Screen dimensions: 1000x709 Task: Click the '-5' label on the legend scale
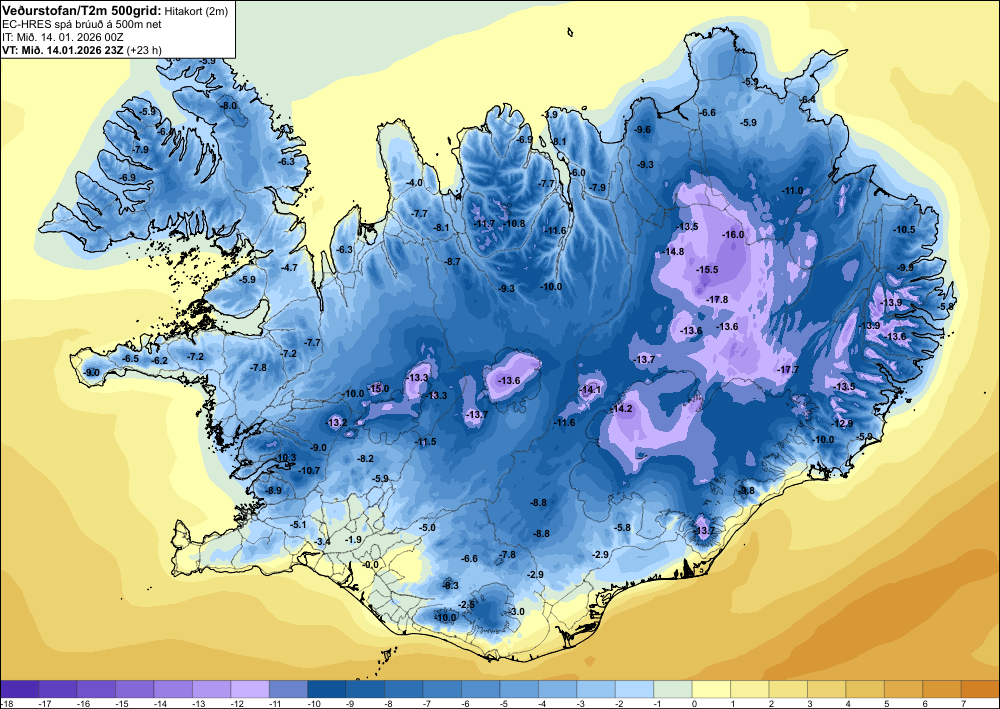(504, 703)
